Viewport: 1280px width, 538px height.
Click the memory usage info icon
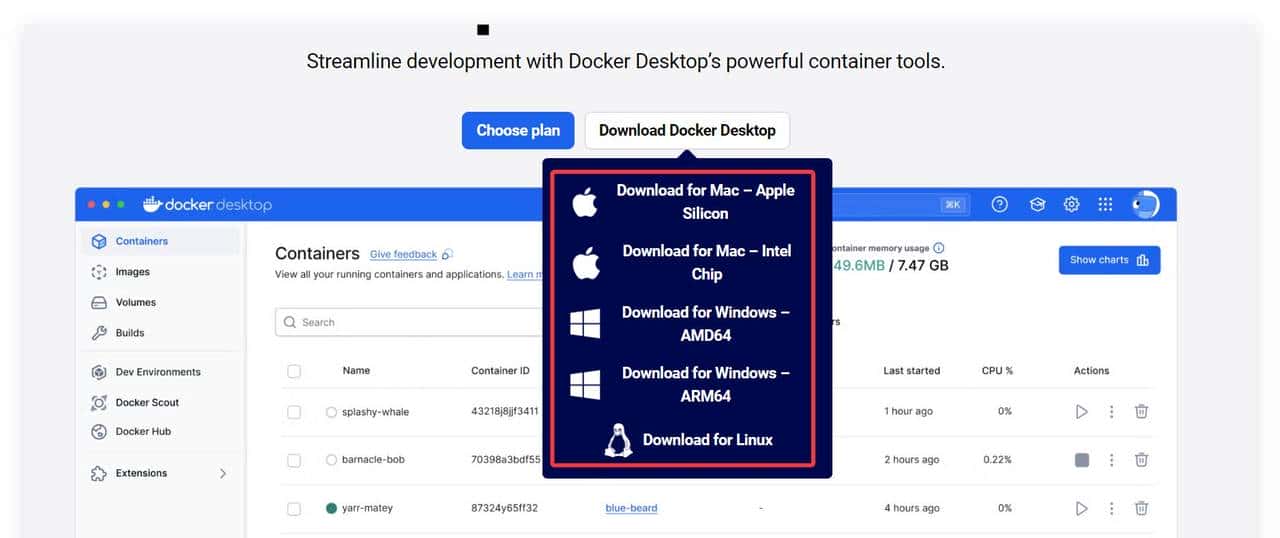(938, 248)
